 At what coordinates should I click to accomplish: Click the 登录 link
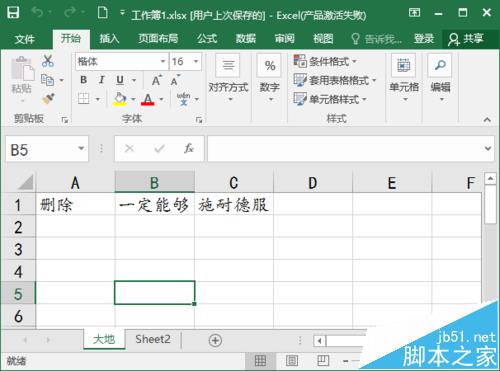pos(424,39)
